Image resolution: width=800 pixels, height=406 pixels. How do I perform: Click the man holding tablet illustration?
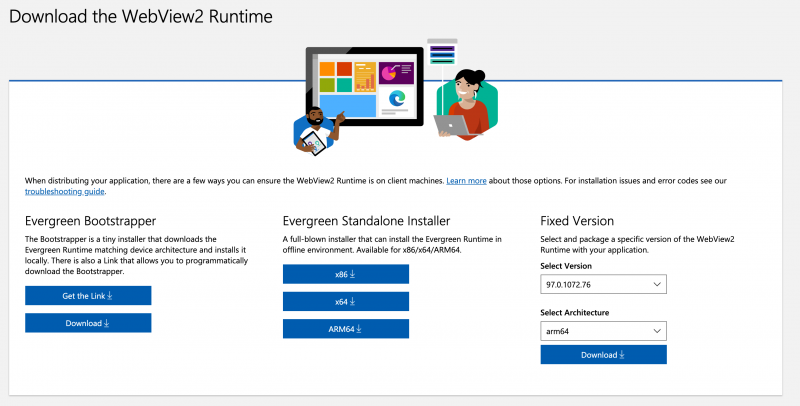[318, 131]
